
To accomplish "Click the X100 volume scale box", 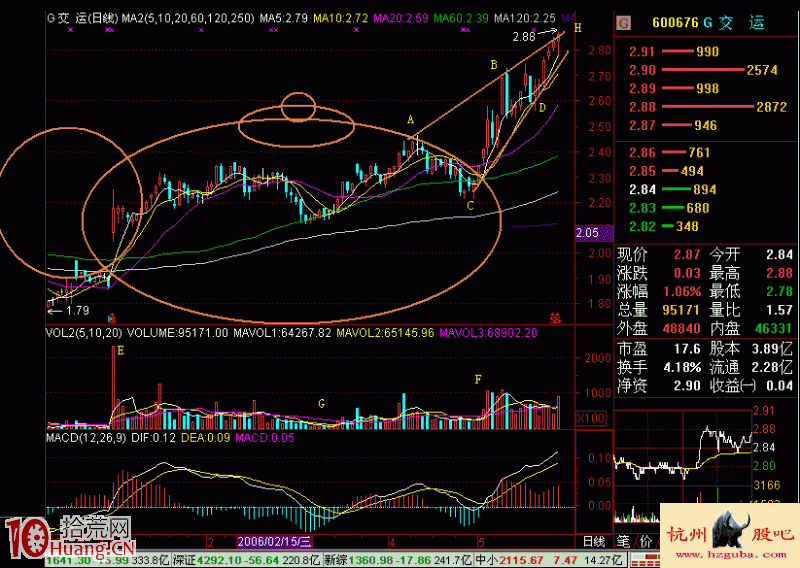I will click(591, 418).
